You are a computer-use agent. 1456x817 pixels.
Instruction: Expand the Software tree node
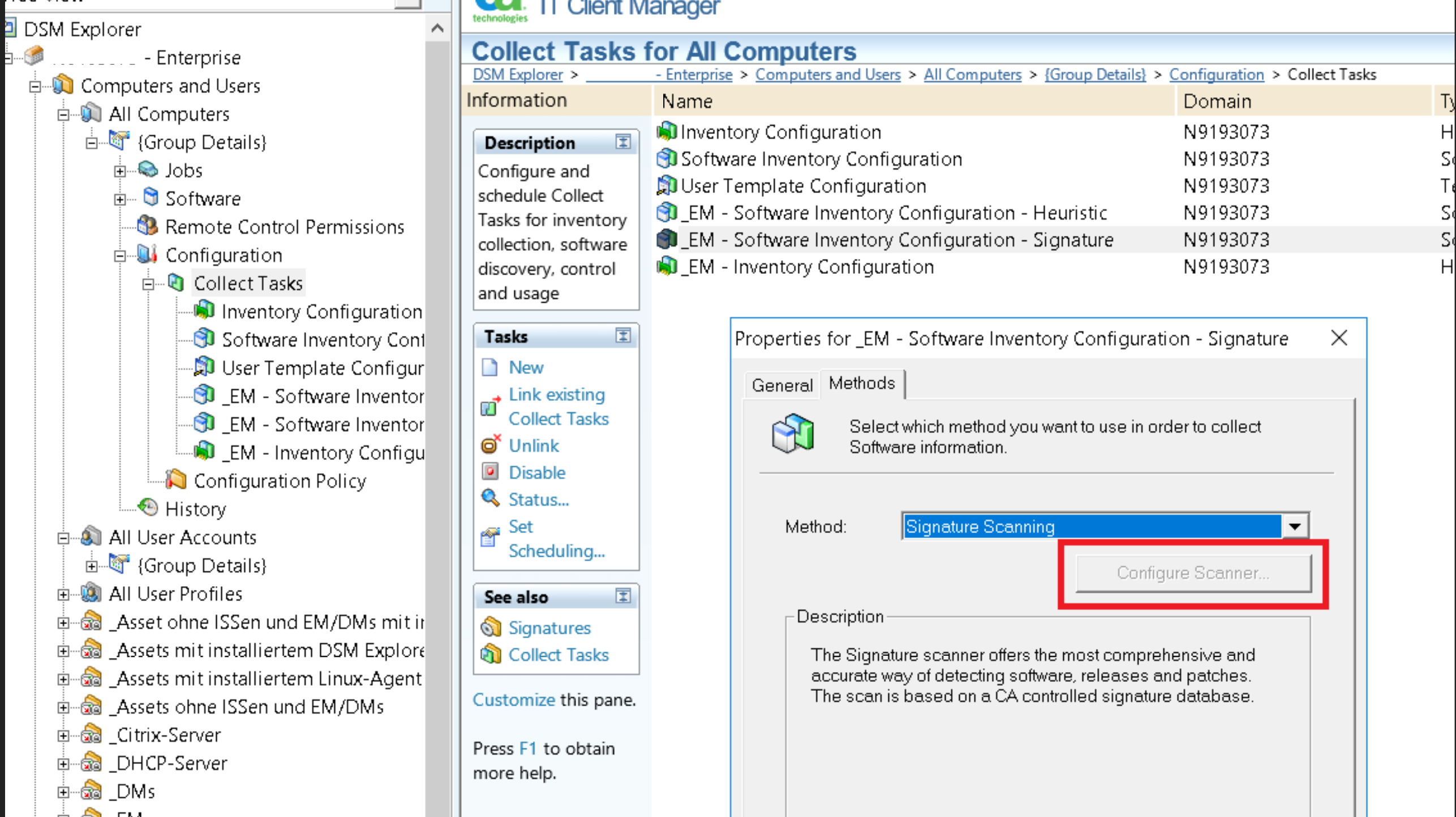(120, 199)
